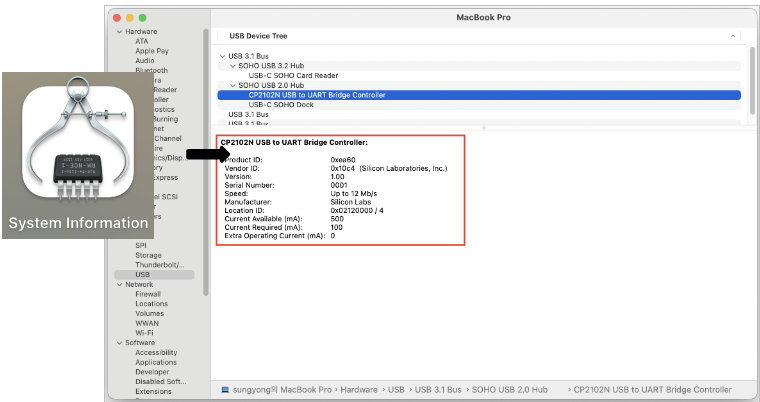Click the bold CP2102N details heading
The width and height of the screenshot is (760, 402).
294,143
